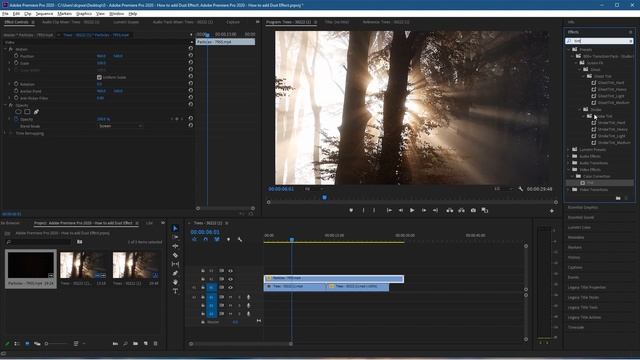The height and width of the screenshot is (360, 640).
Task: Switch to the Lumetri Scopes tab
Action: click(126, 22)
